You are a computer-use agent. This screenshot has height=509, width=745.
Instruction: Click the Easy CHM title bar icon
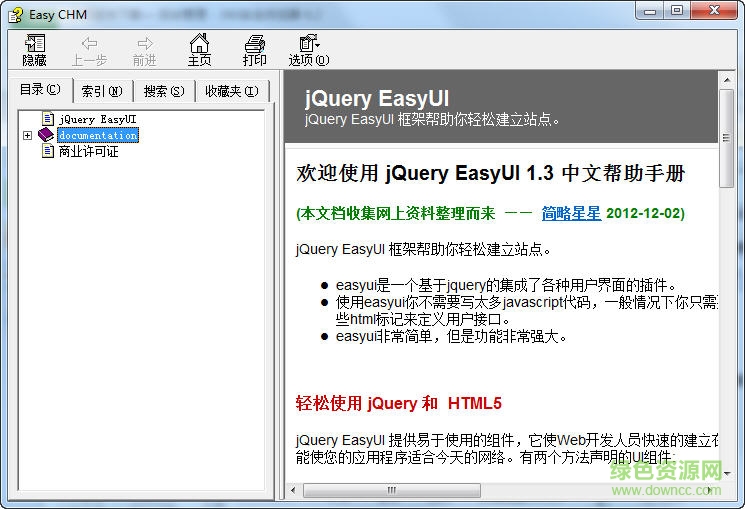point(16,15)
